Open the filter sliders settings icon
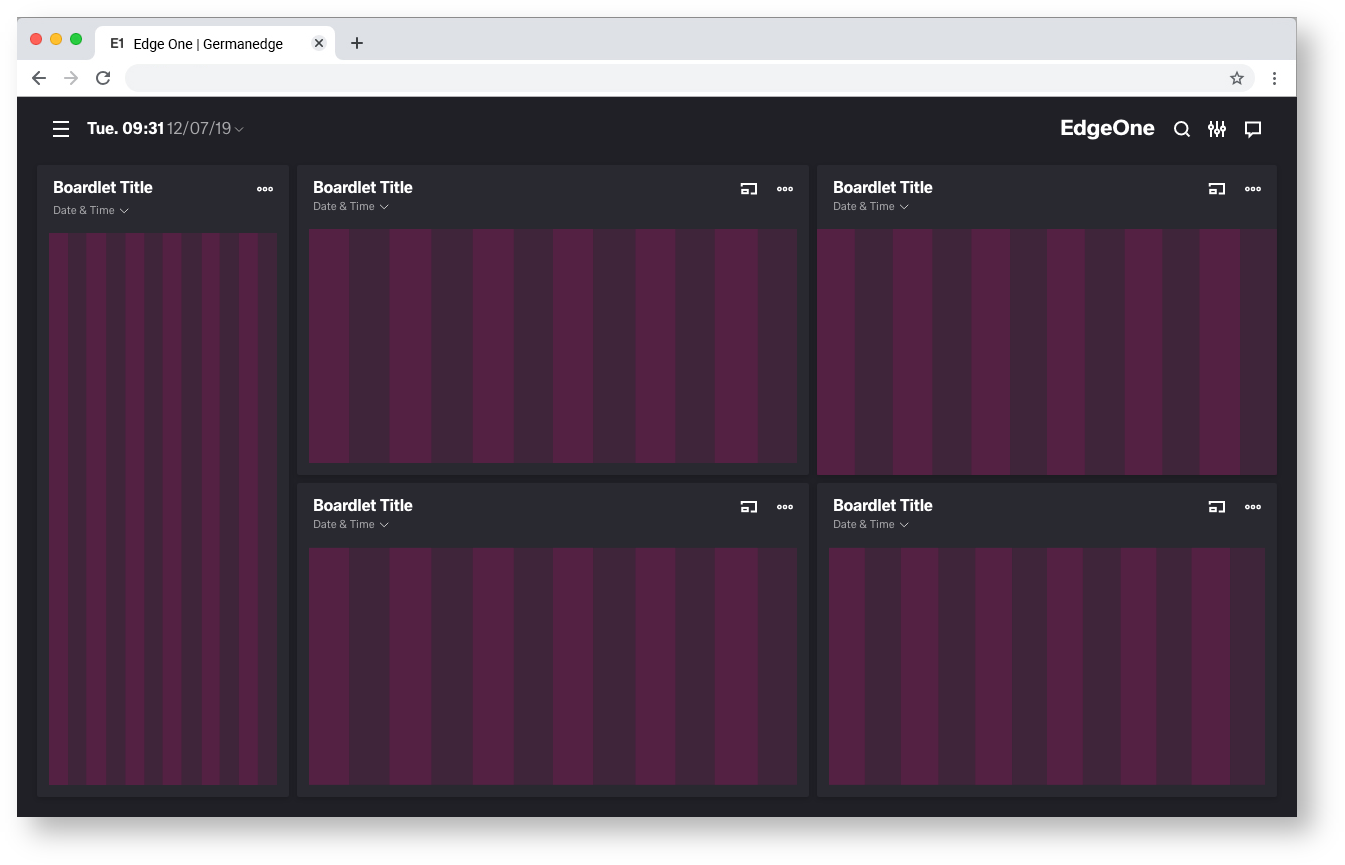This screenshot has width=1345, height=865. click(1216, 129)
